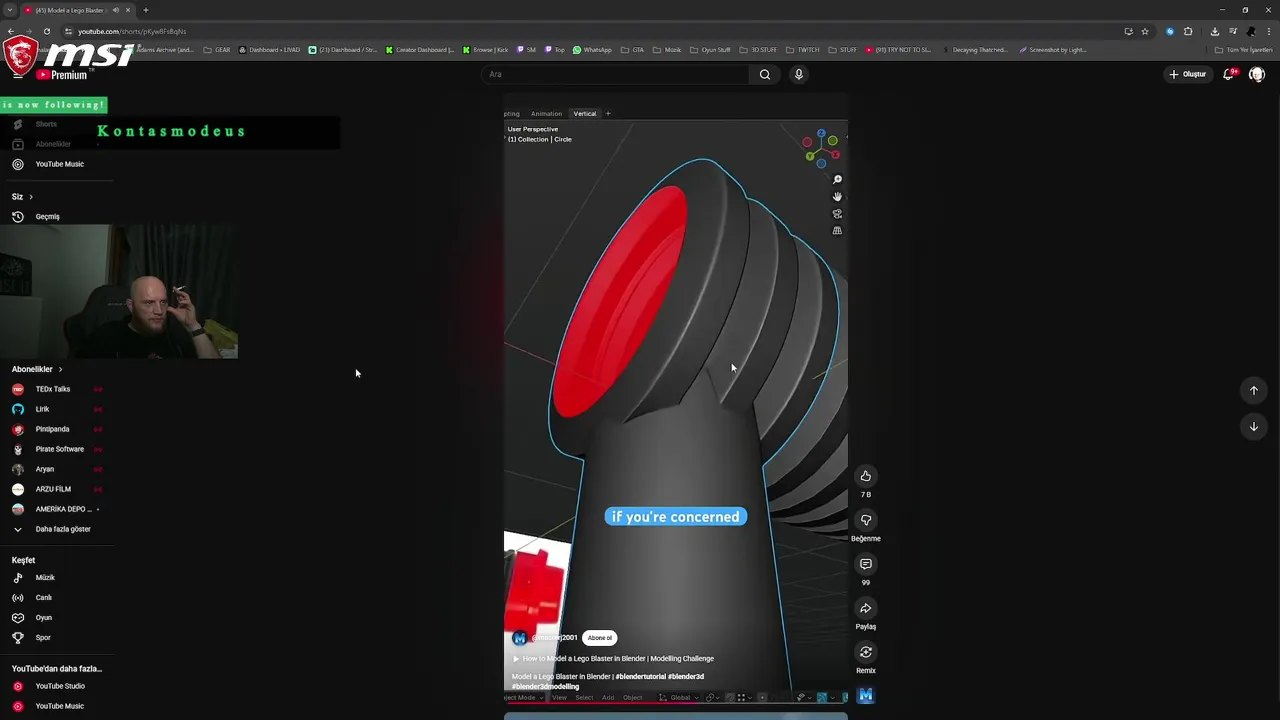Bookmark this page with star icon
Screen dimensions: 1280x720
tap(1145, 31)
